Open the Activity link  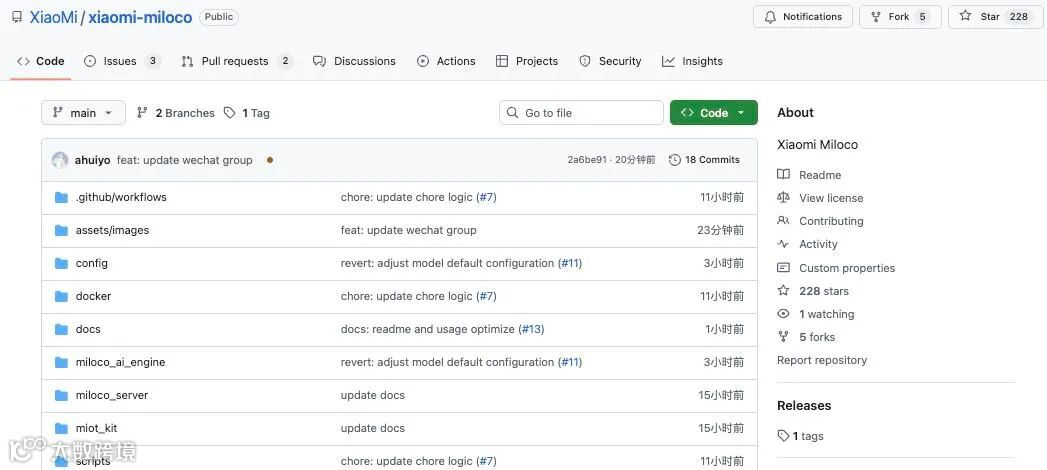click(807, 244)
